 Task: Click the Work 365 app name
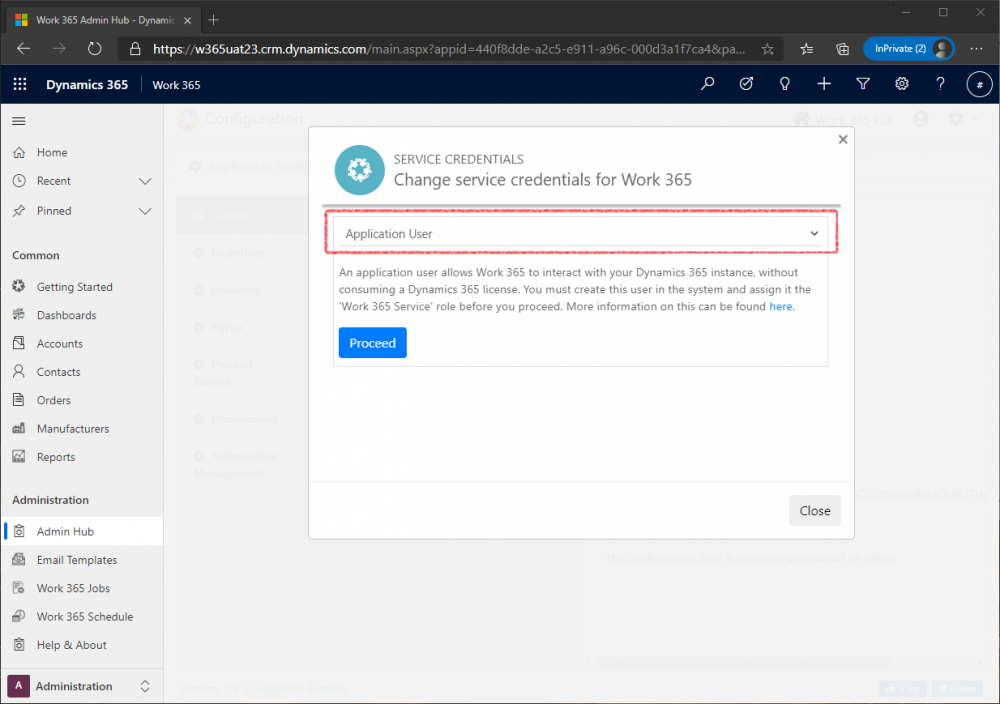[176, 85]
